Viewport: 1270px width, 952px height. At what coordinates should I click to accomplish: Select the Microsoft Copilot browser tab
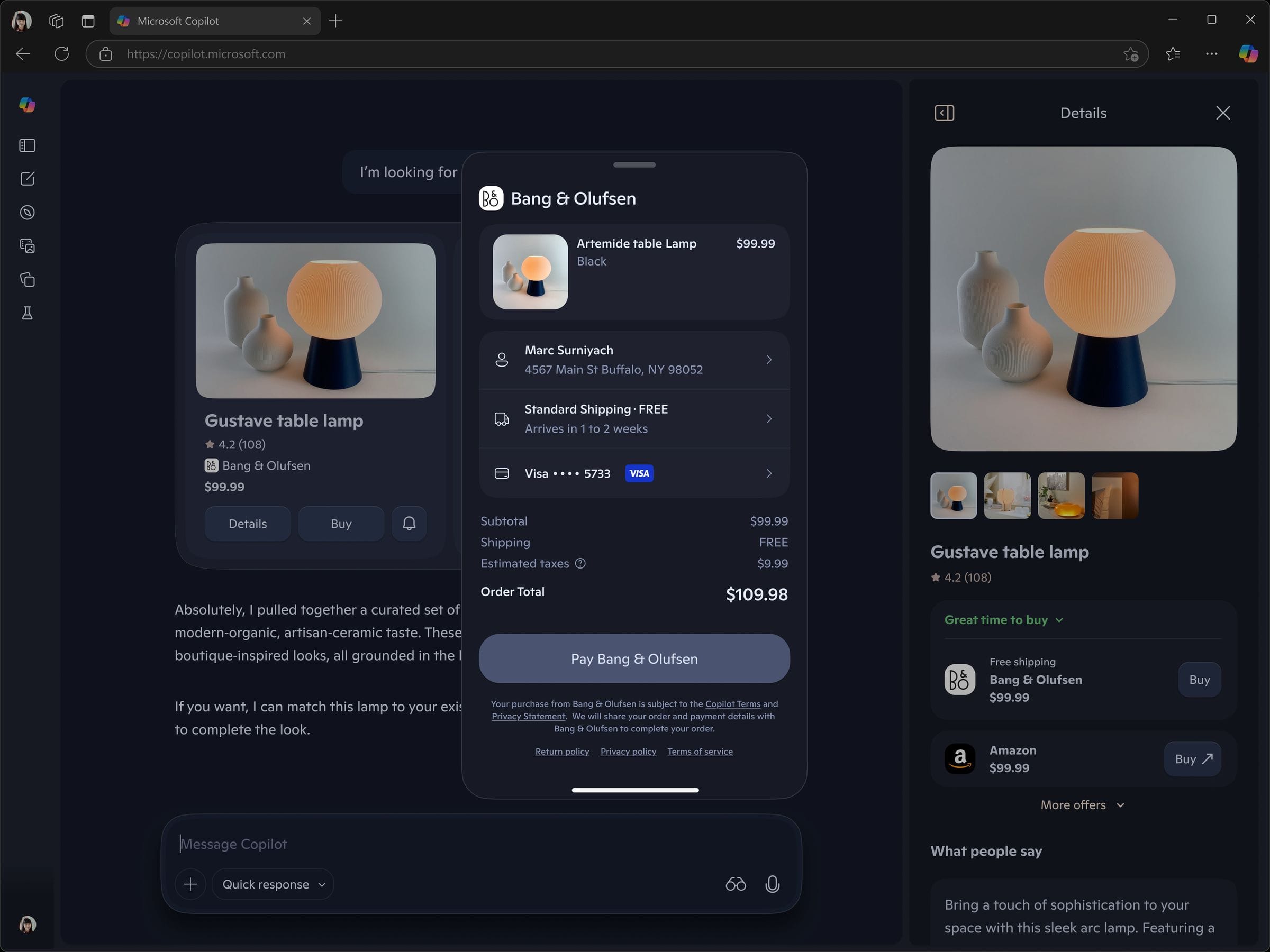(214, 21)
